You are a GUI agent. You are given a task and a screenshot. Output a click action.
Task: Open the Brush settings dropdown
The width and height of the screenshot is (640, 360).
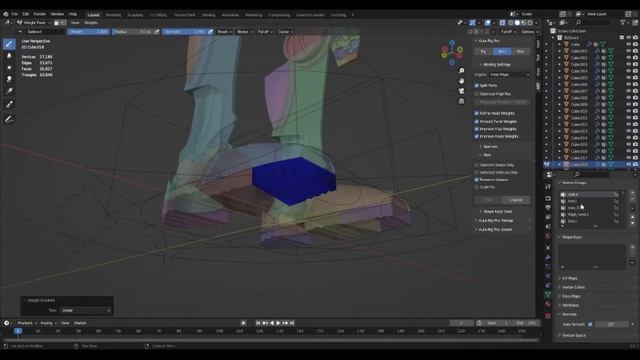pyautogui.click(x=224, y=31)
